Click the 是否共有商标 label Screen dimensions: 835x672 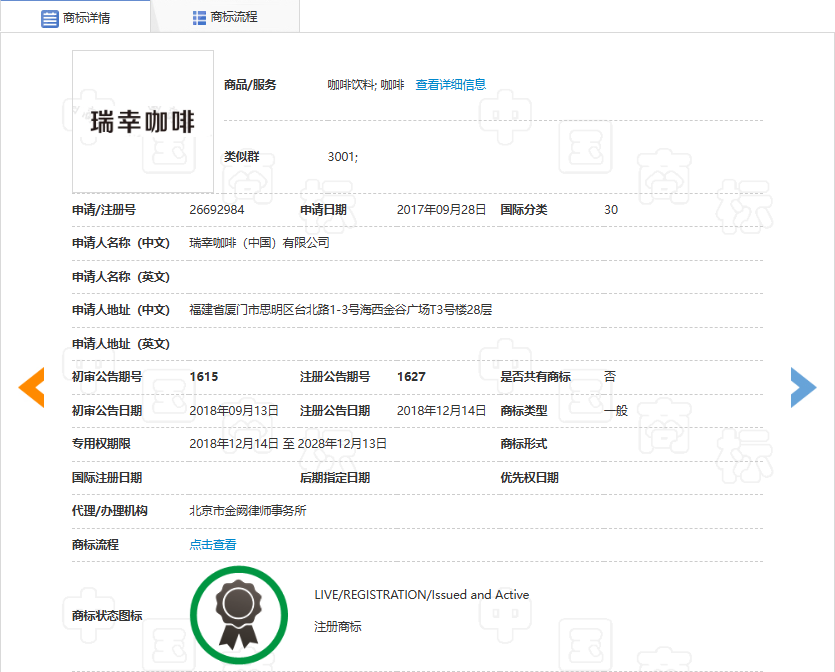pos(535,376)
